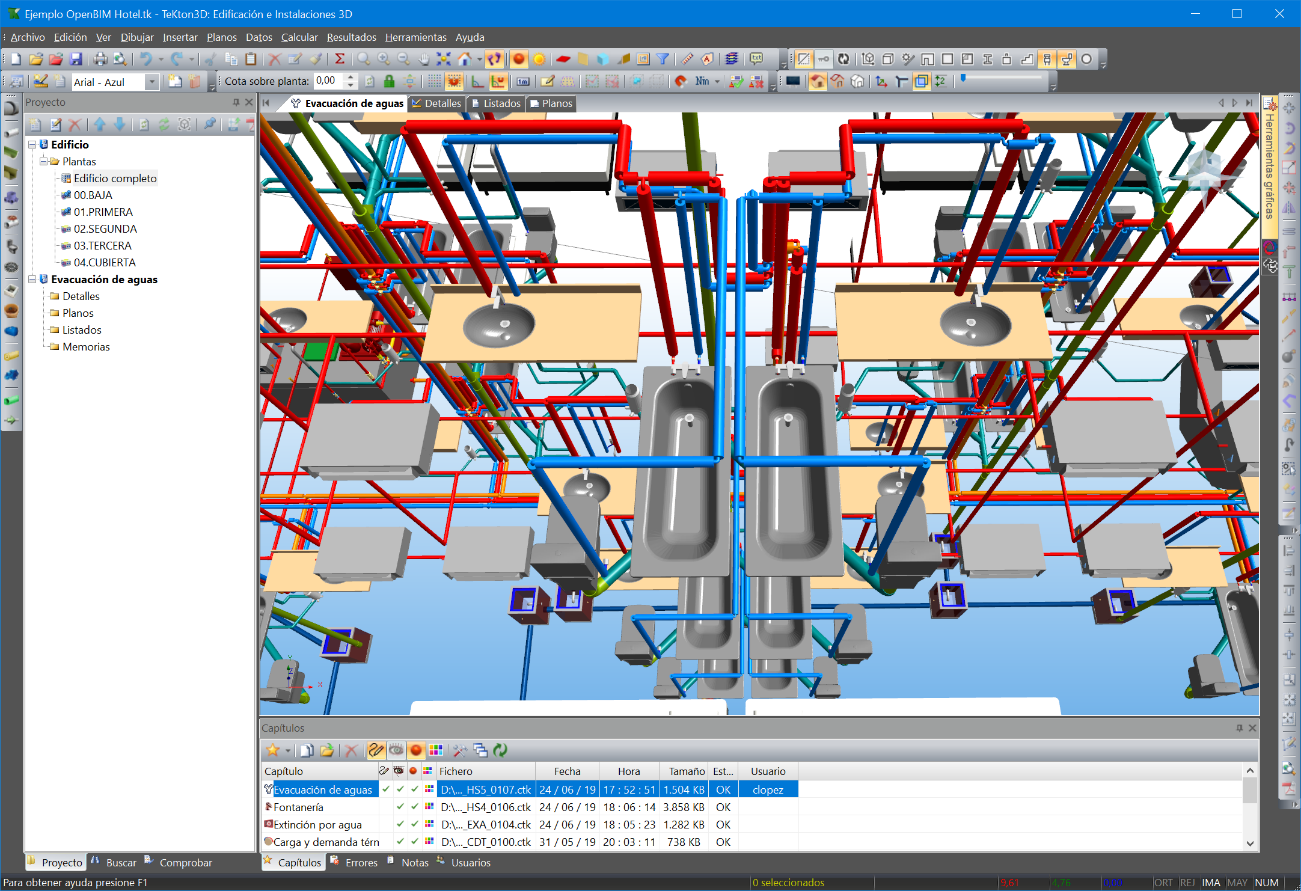
Task: Click the Capítulos list vertical scrollbar
Action: click(x=1250, y=806)
